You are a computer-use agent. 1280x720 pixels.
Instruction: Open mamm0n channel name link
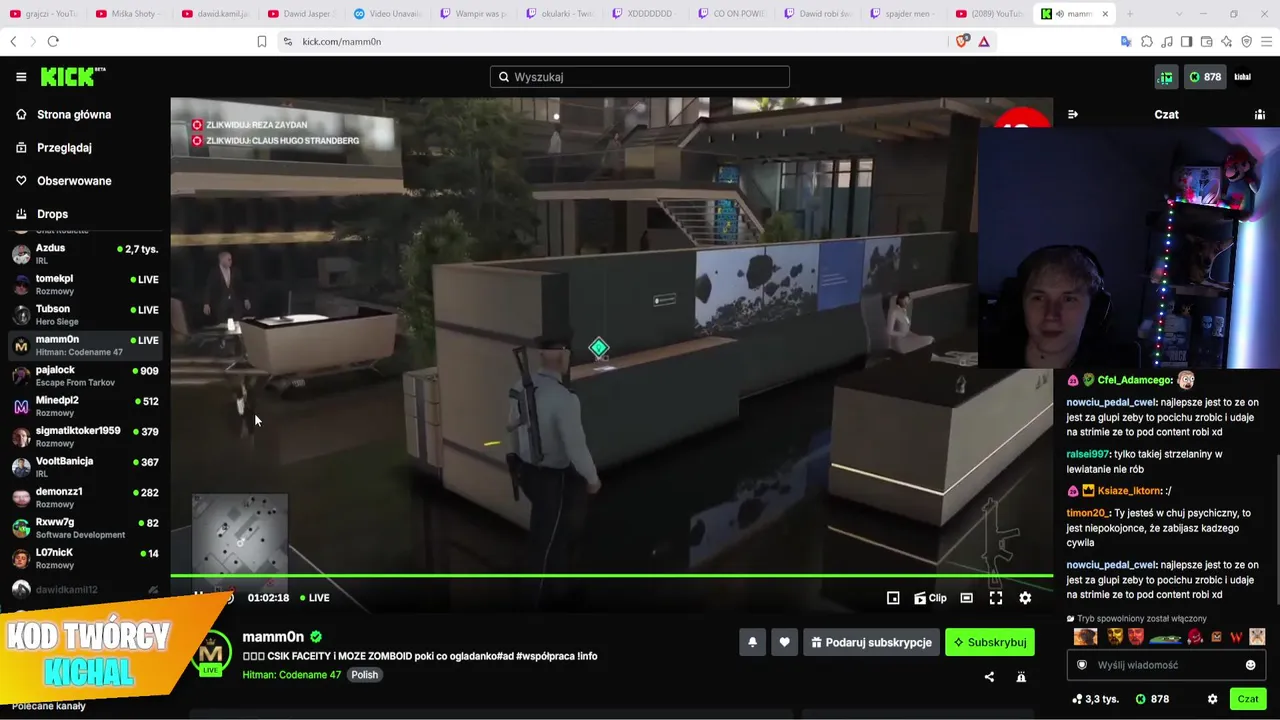point(273,637)
